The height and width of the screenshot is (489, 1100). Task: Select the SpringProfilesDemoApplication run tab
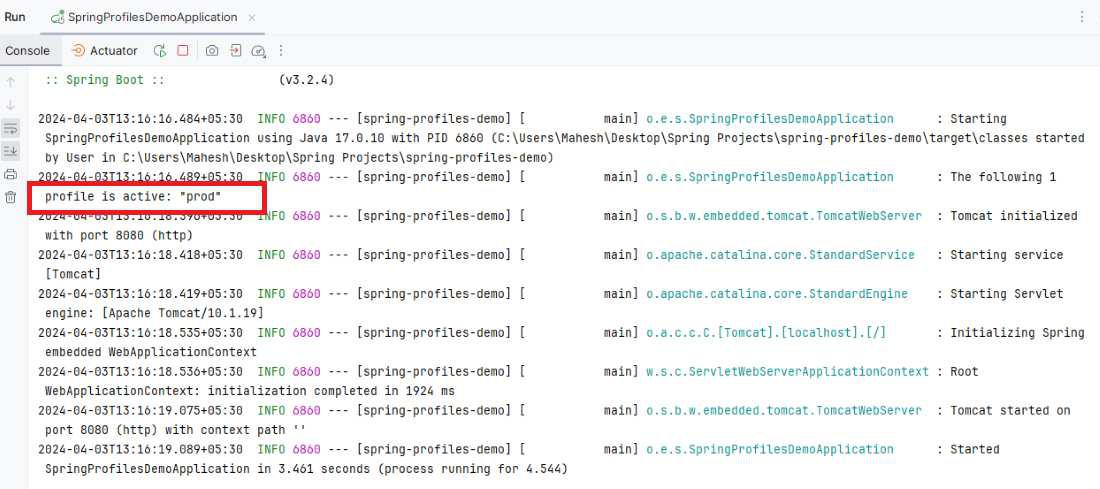(152, 17)
